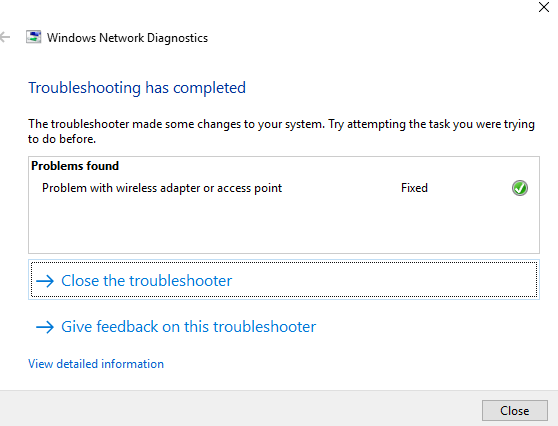Go back using the header back arrow
Image resolution: width=558 pixels, height=426 pixels.
coord(5,37)
